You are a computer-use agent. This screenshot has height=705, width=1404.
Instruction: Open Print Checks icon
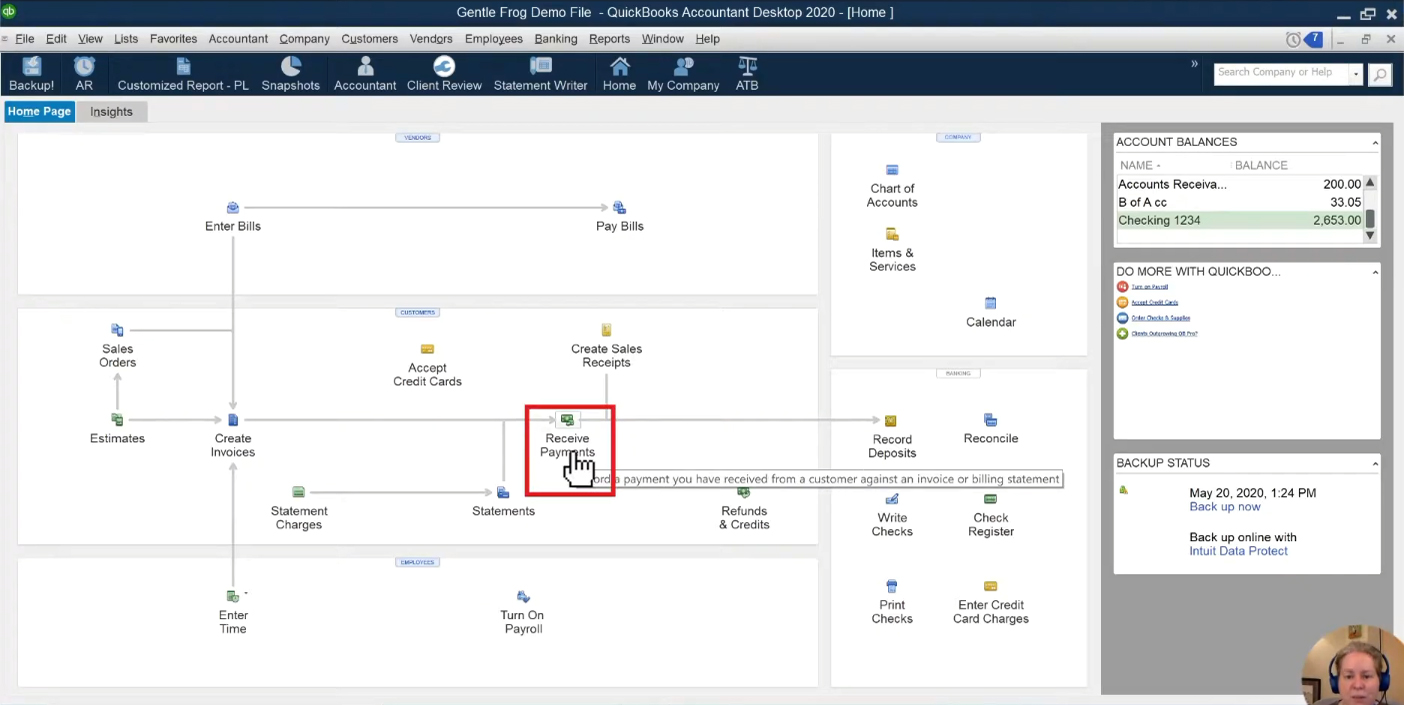click(x=892, y=586)
